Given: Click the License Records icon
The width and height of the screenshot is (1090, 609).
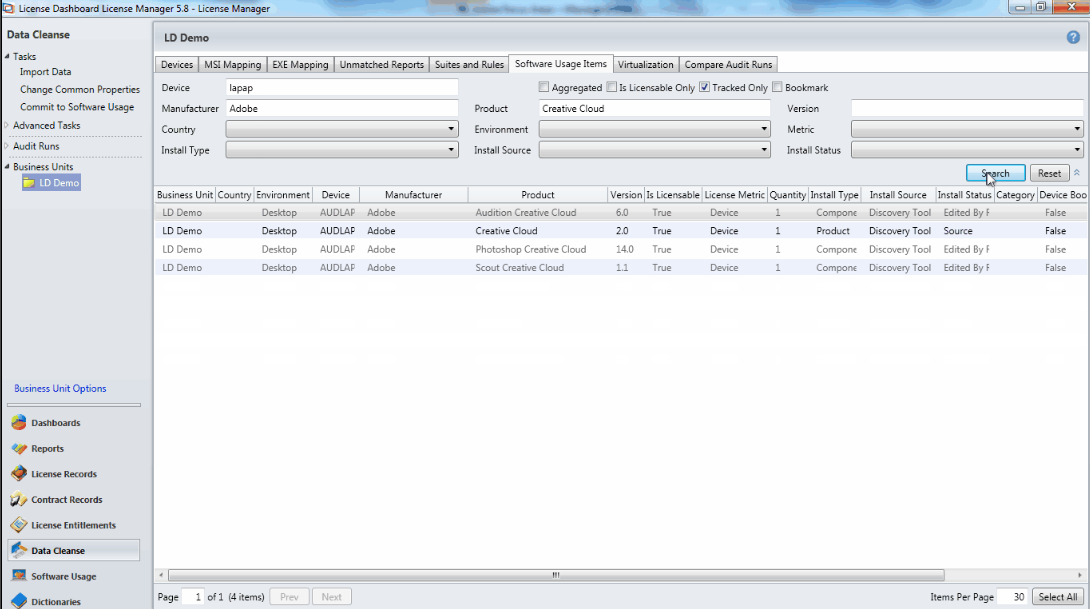Looking at the screenshot, I should 18,474.
